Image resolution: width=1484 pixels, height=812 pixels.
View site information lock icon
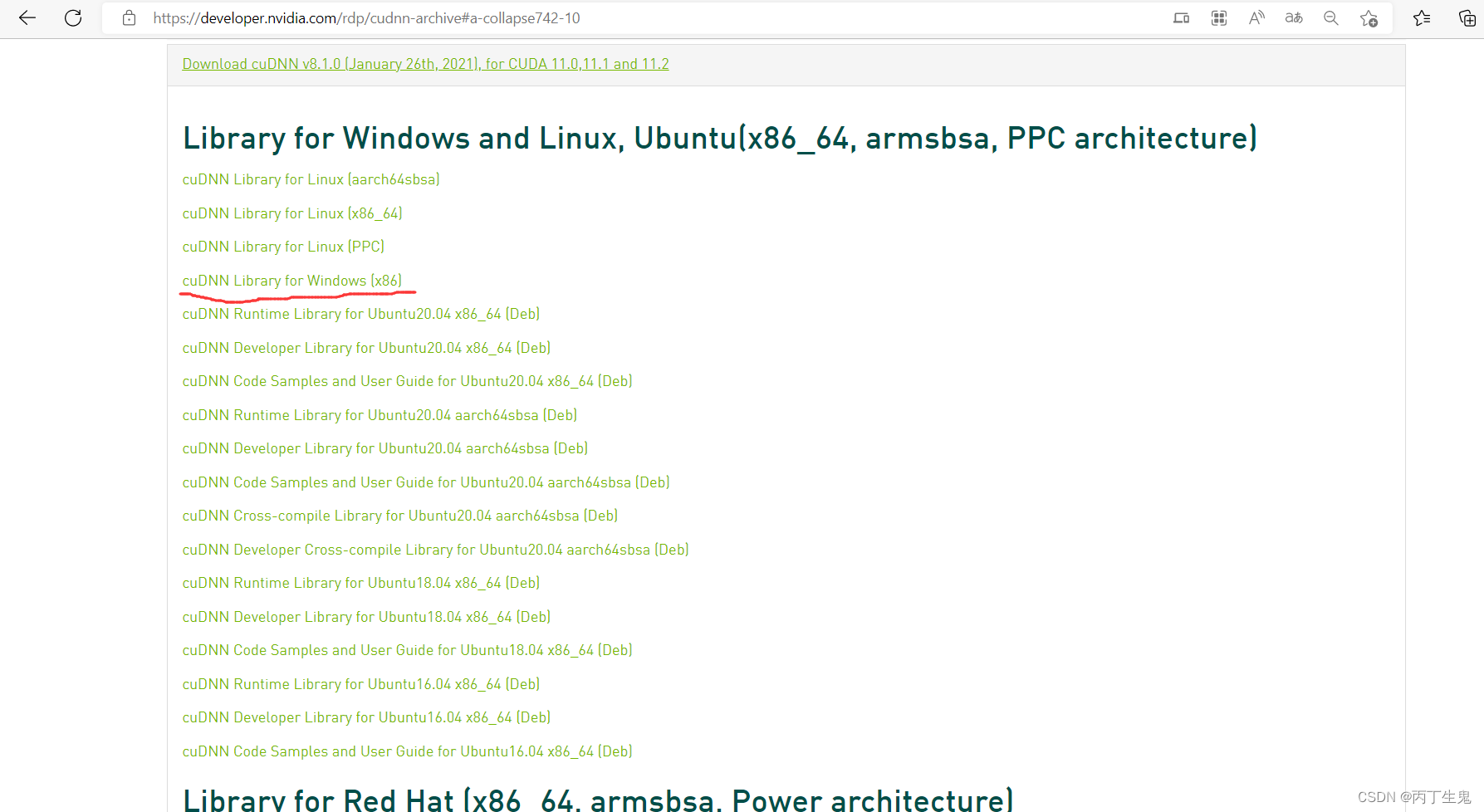[129, 17]
